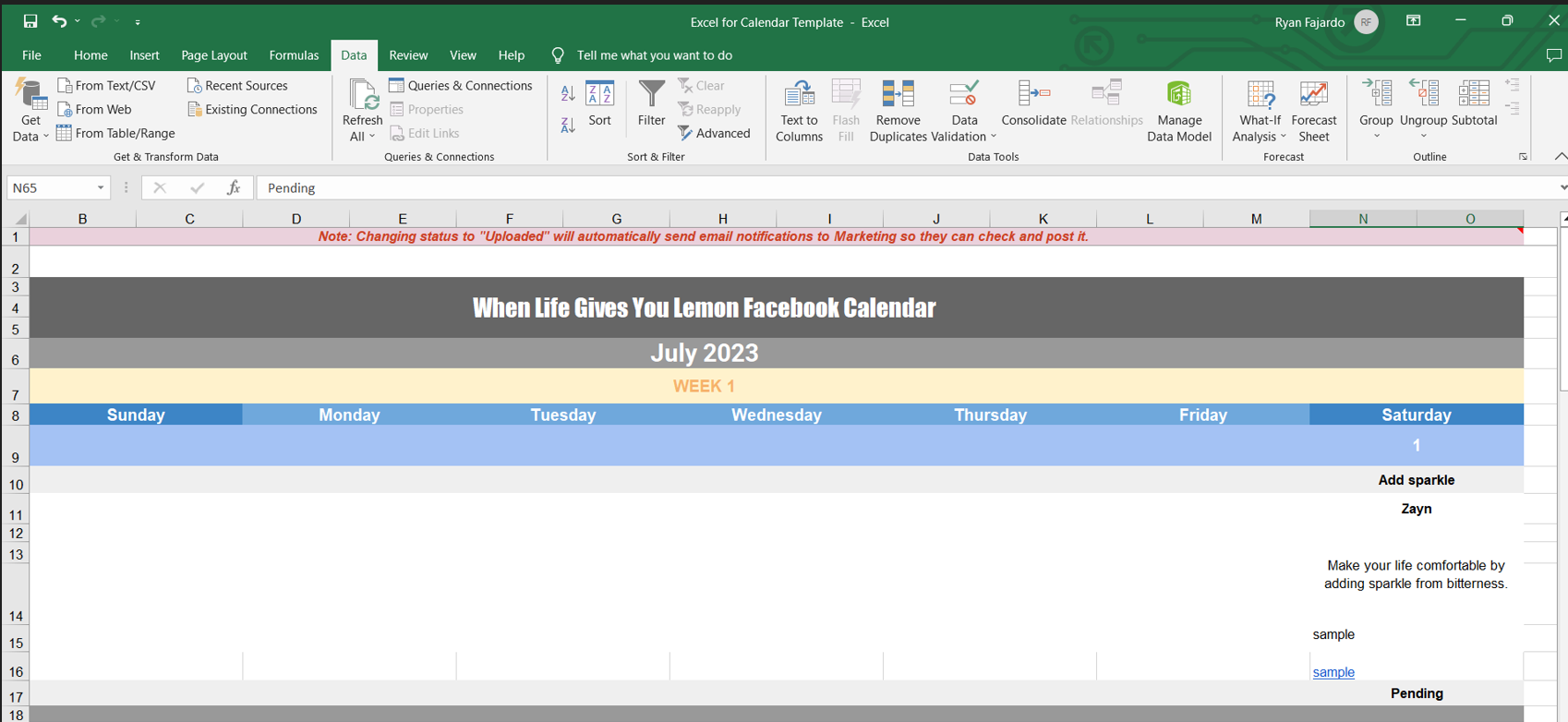The image size is (1568, 722).
Task: Switch to the Review tab
Action: (408, 55)
